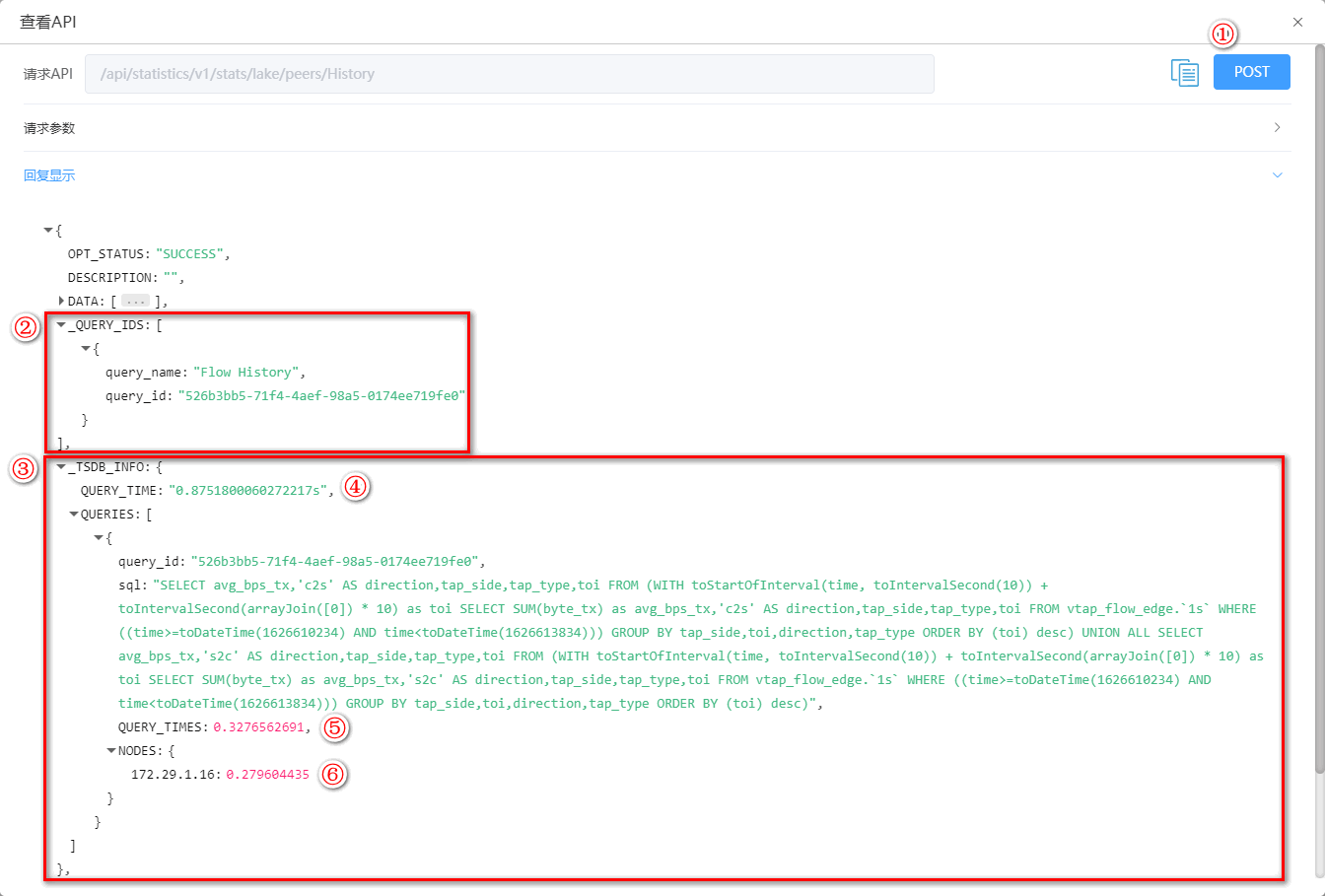Click the 回复显示 label
The height and width of the screenshot is (896, 1325).
coord(49,175)
